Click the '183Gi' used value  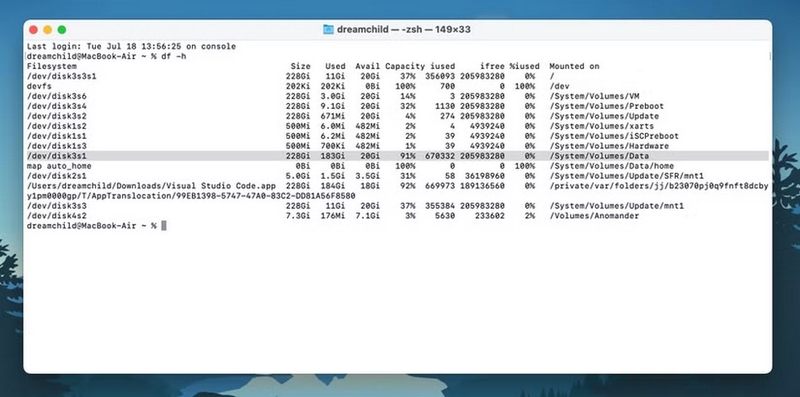click(333, 156)
